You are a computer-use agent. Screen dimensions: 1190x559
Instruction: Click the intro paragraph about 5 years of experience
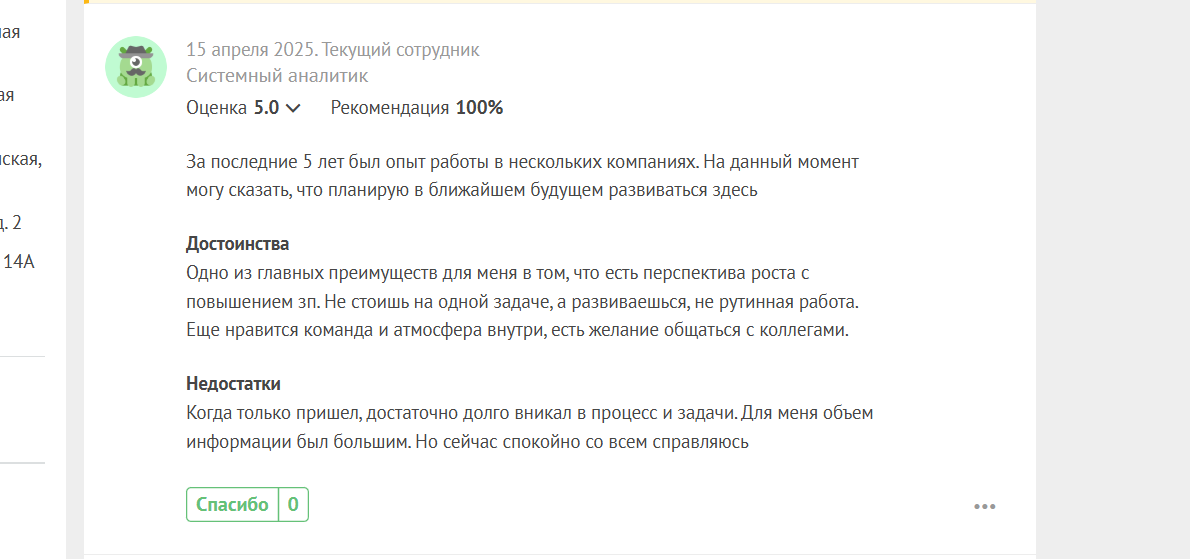(522, 176)
